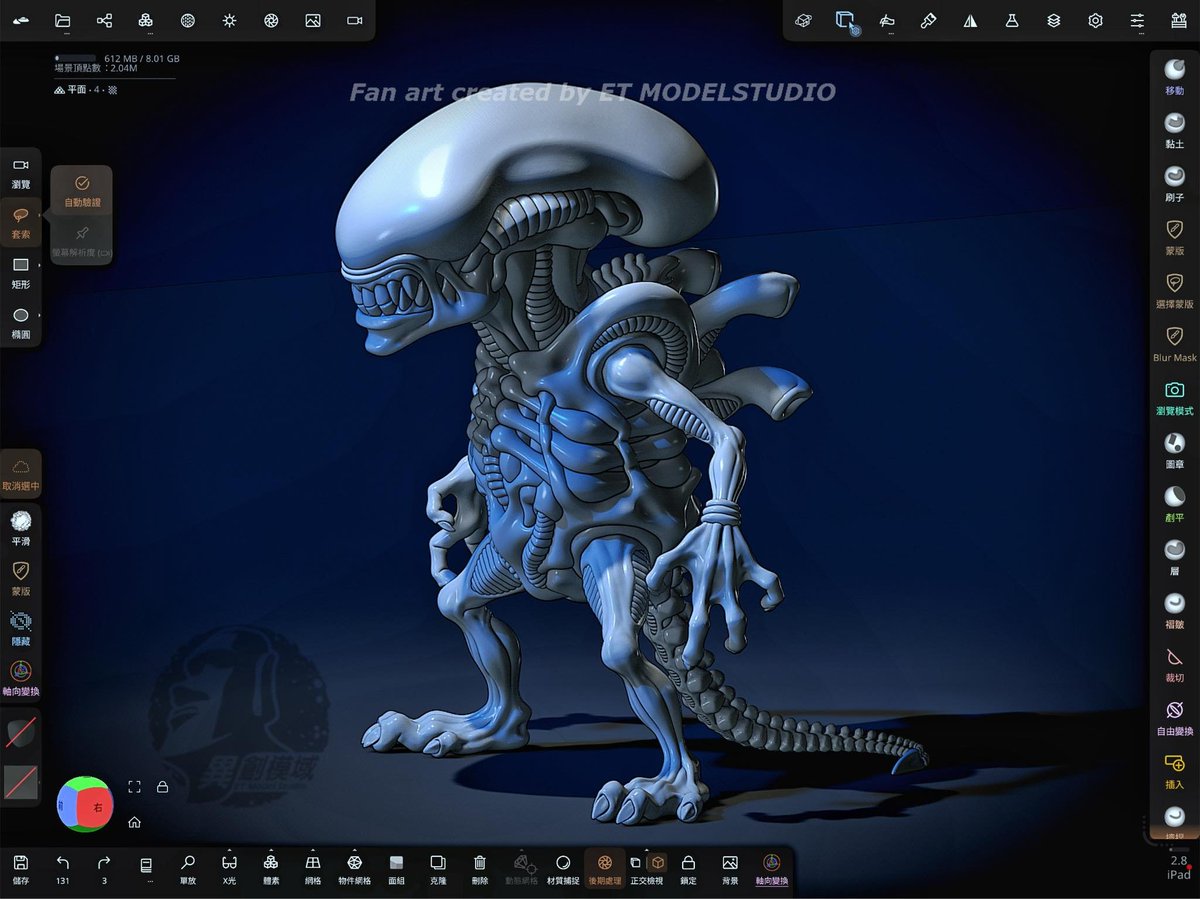Open the interface sliders menu
The height and width of the screenshot is (899, 1200).
pyautogui.click(x=1137, y=20)
